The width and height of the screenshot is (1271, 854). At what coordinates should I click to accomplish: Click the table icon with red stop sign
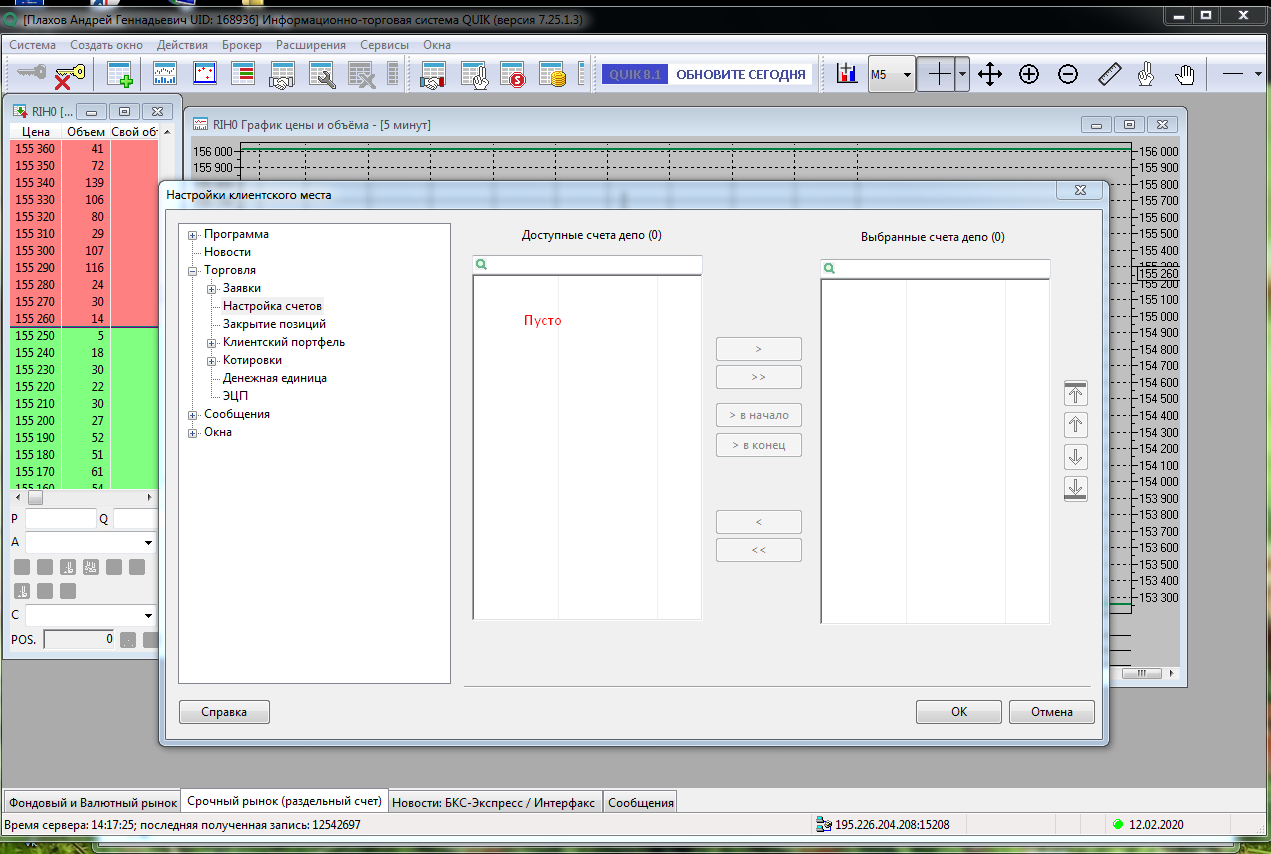(x=512, y=74)
